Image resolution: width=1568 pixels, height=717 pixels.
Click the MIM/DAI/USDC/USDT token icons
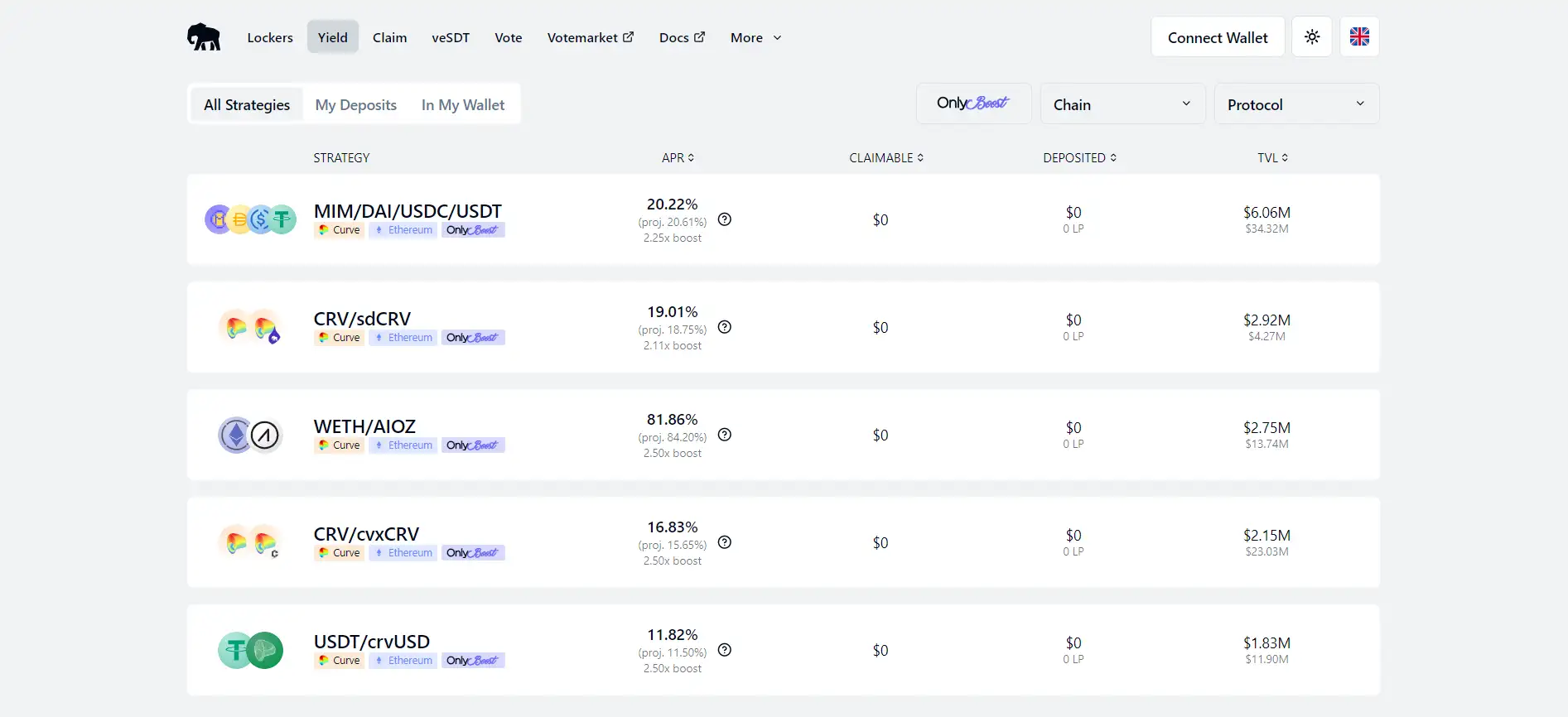pyautogui.click(x=250, y=219)
